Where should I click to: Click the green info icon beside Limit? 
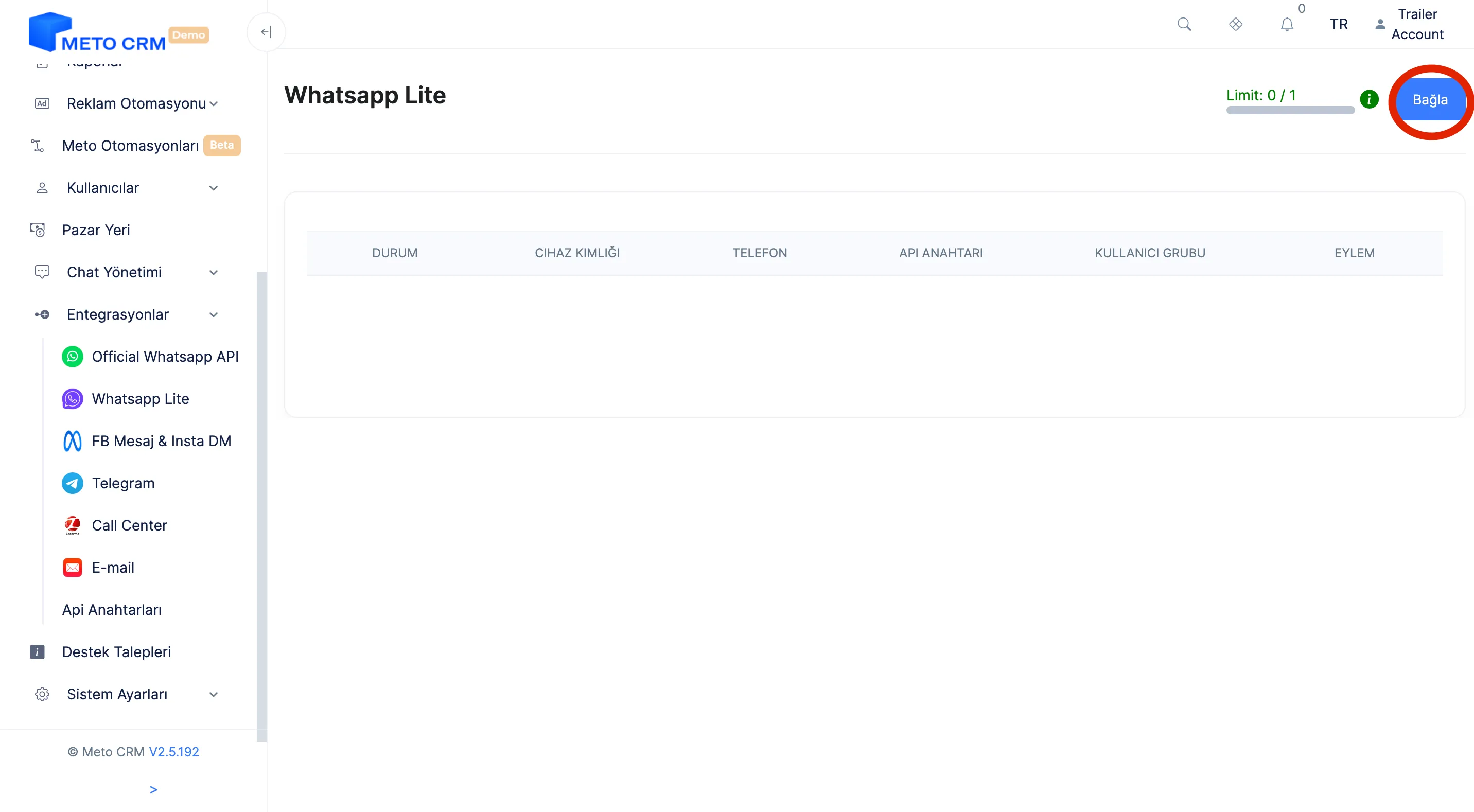click(x=1368, y=99)
